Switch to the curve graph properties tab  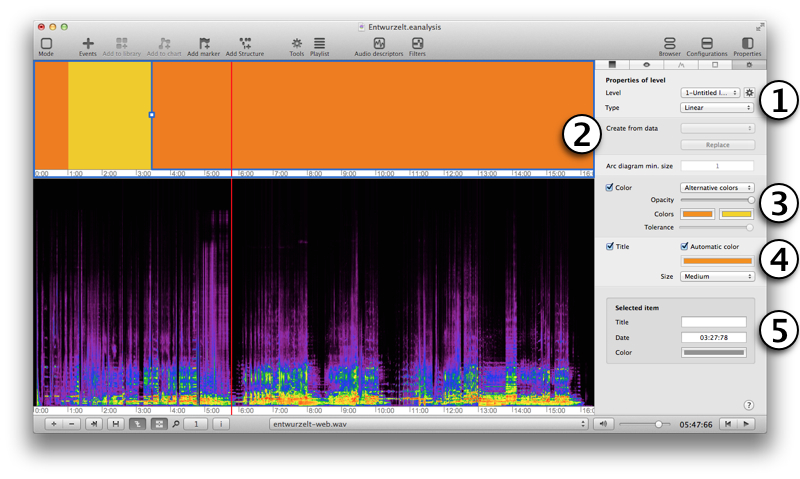click(x=681, y=65)
